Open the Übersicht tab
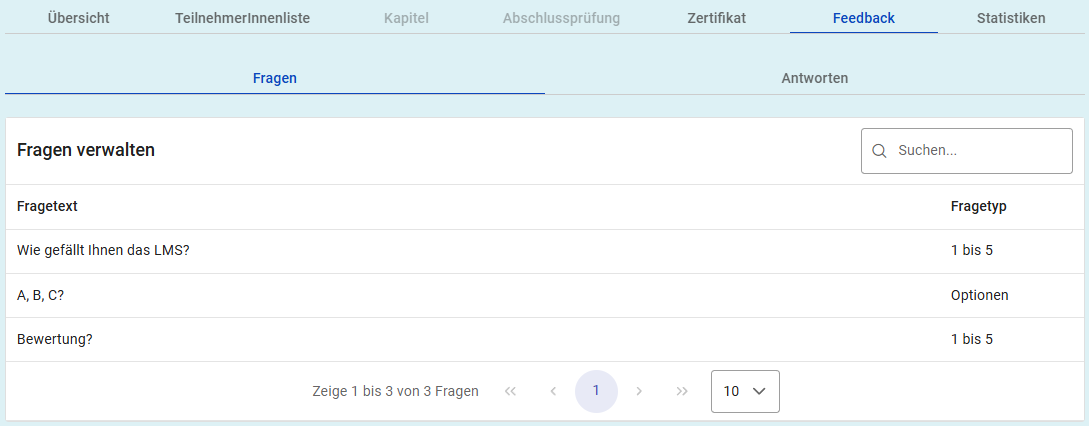The height and width of the screenshot is (426, 1089). pos(78,18)
